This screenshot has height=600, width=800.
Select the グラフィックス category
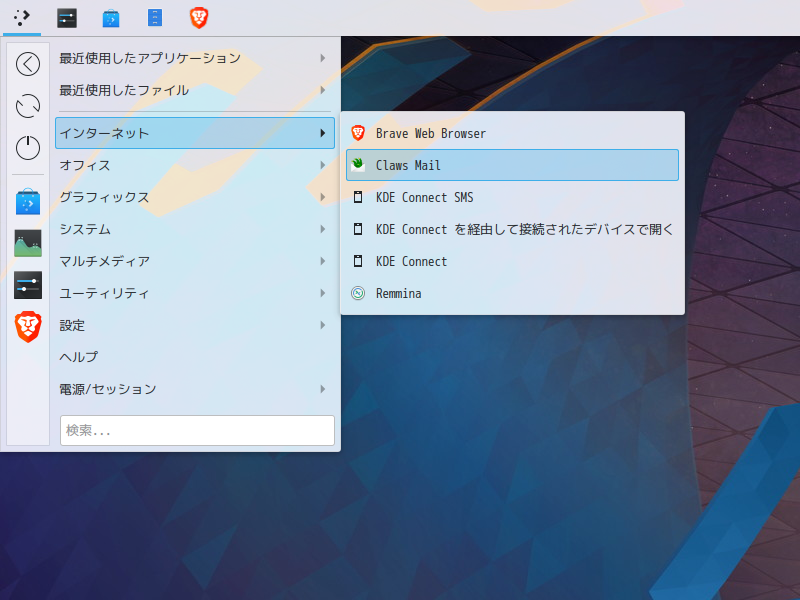click(194, 197)
